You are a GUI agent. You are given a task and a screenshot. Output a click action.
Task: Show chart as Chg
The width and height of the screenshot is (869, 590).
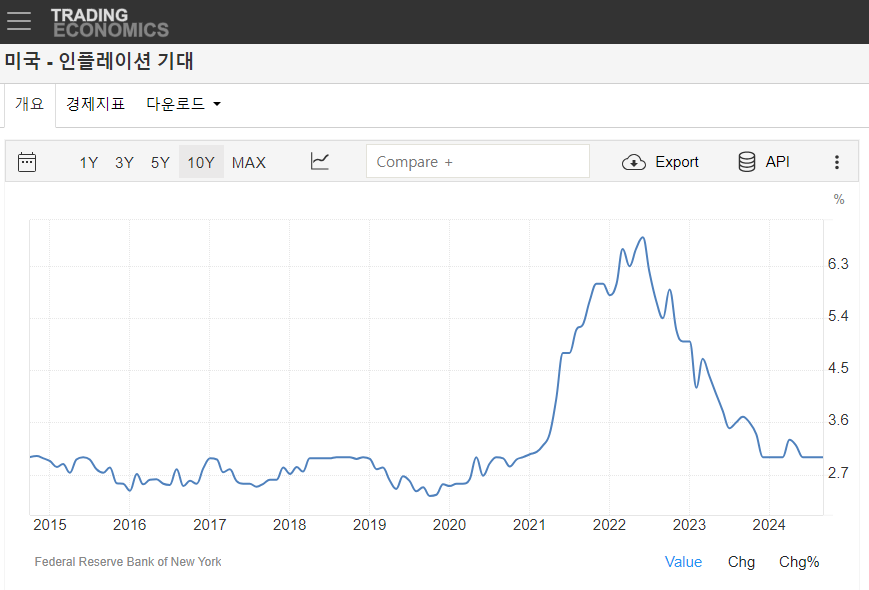click(x=741, y=562)
